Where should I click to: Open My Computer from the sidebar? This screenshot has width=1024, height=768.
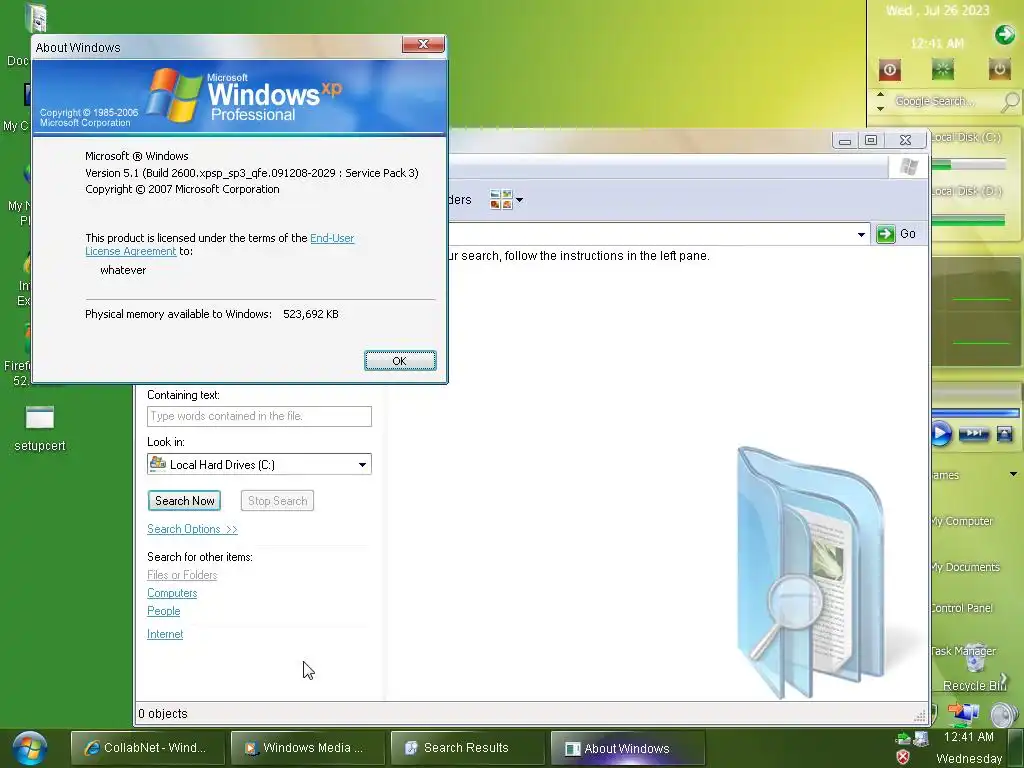coord(961,521)
